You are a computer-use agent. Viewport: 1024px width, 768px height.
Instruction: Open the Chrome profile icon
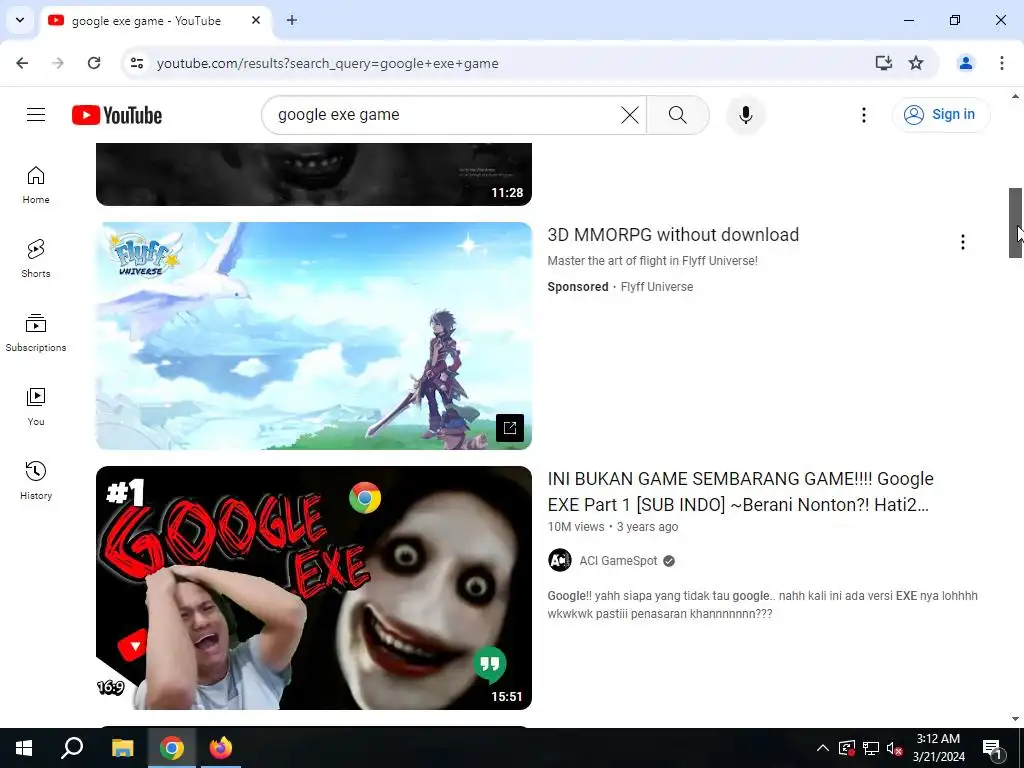(965, 63)
